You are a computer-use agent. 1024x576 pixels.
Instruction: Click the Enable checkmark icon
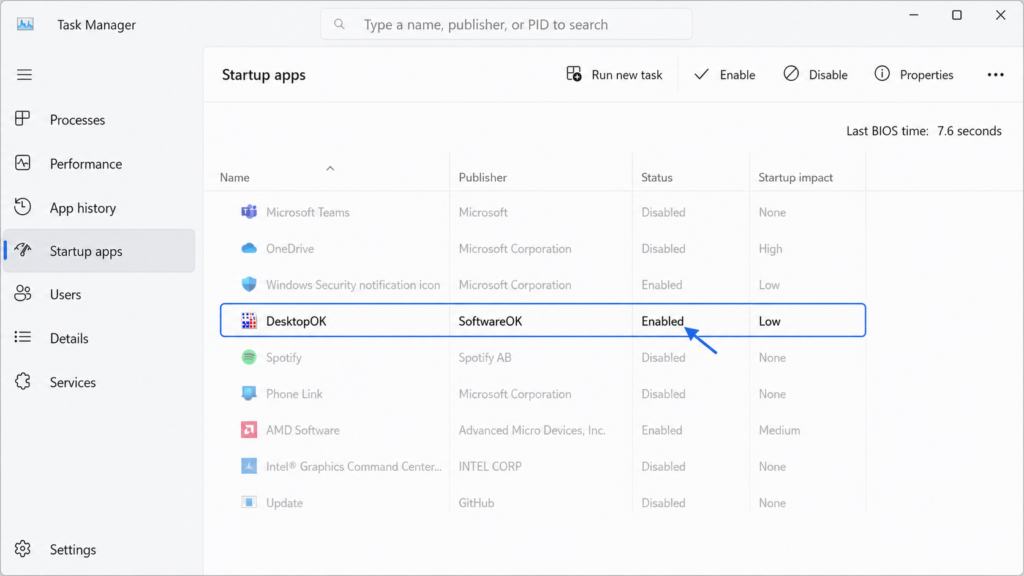click(x=701, y=74)
